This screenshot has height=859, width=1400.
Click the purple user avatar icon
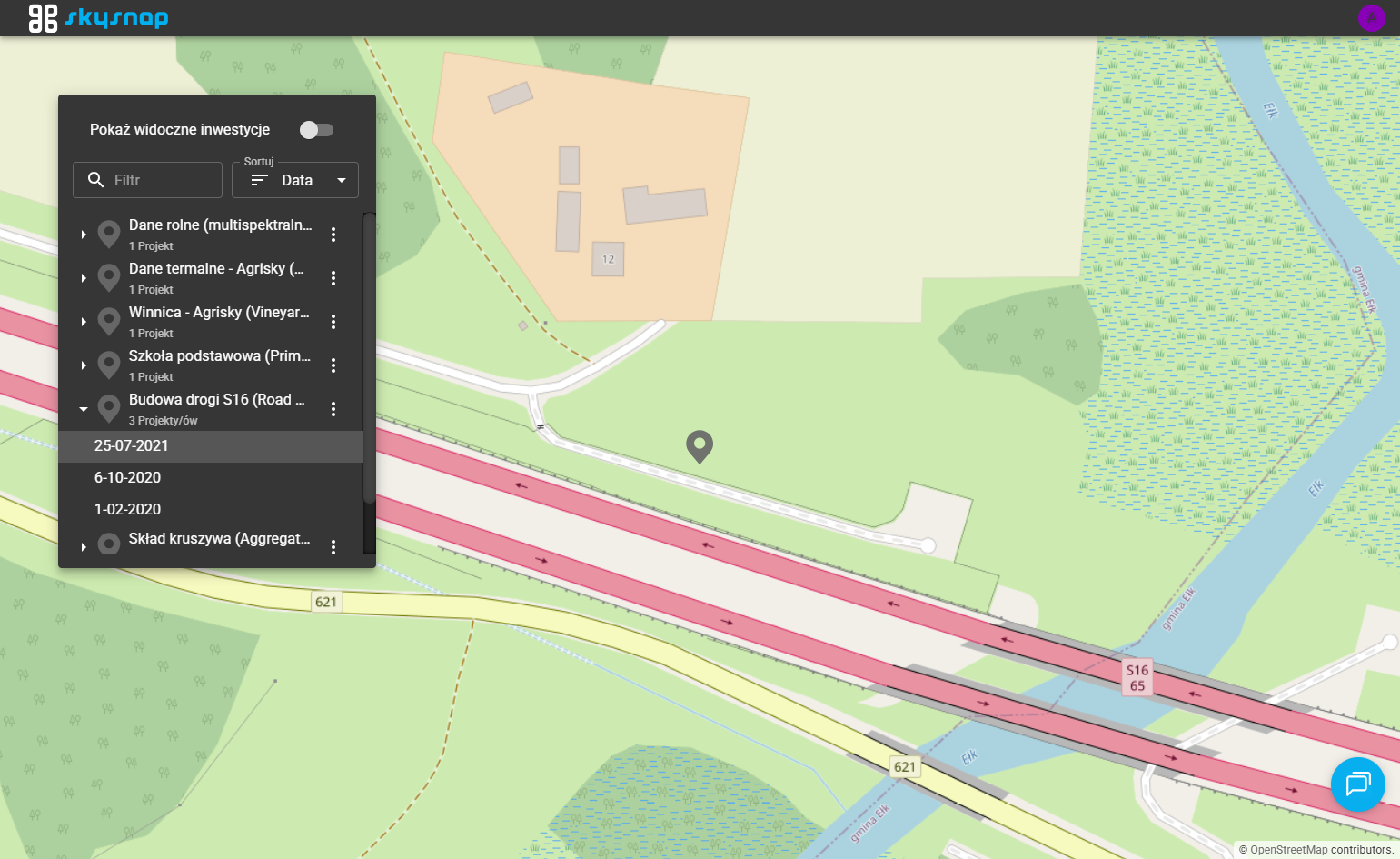point(1371,18)
